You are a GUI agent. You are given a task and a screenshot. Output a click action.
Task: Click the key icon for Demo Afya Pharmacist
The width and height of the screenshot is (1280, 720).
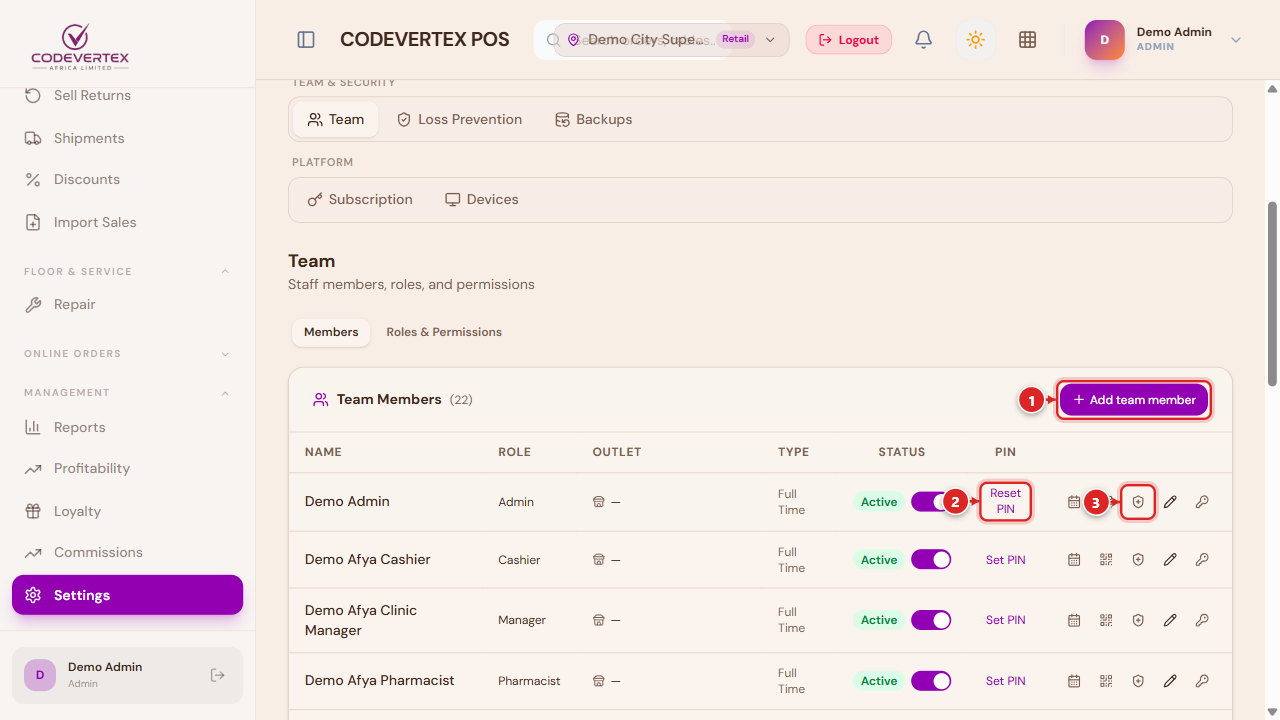coord(1202,681)
